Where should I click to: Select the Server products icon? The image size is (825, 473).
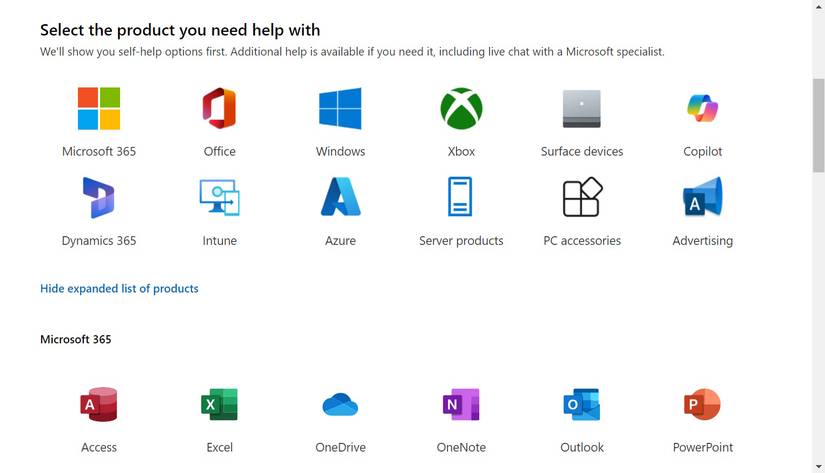pos(461,197)
